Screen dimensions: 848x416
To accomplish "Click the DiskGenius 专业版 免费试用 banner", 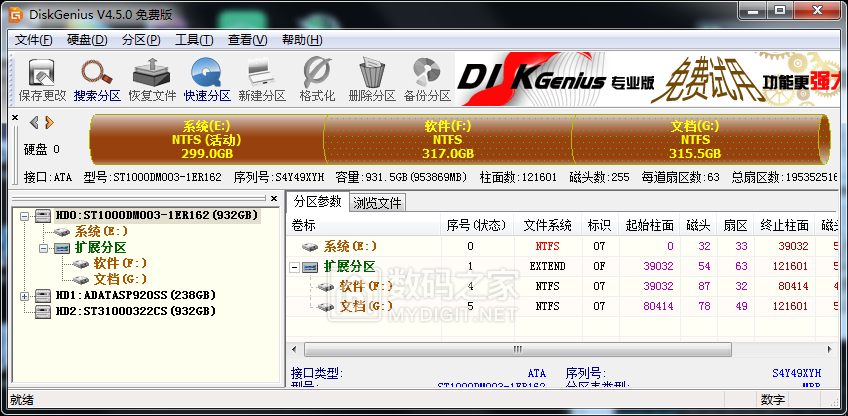I will [648, 79].
